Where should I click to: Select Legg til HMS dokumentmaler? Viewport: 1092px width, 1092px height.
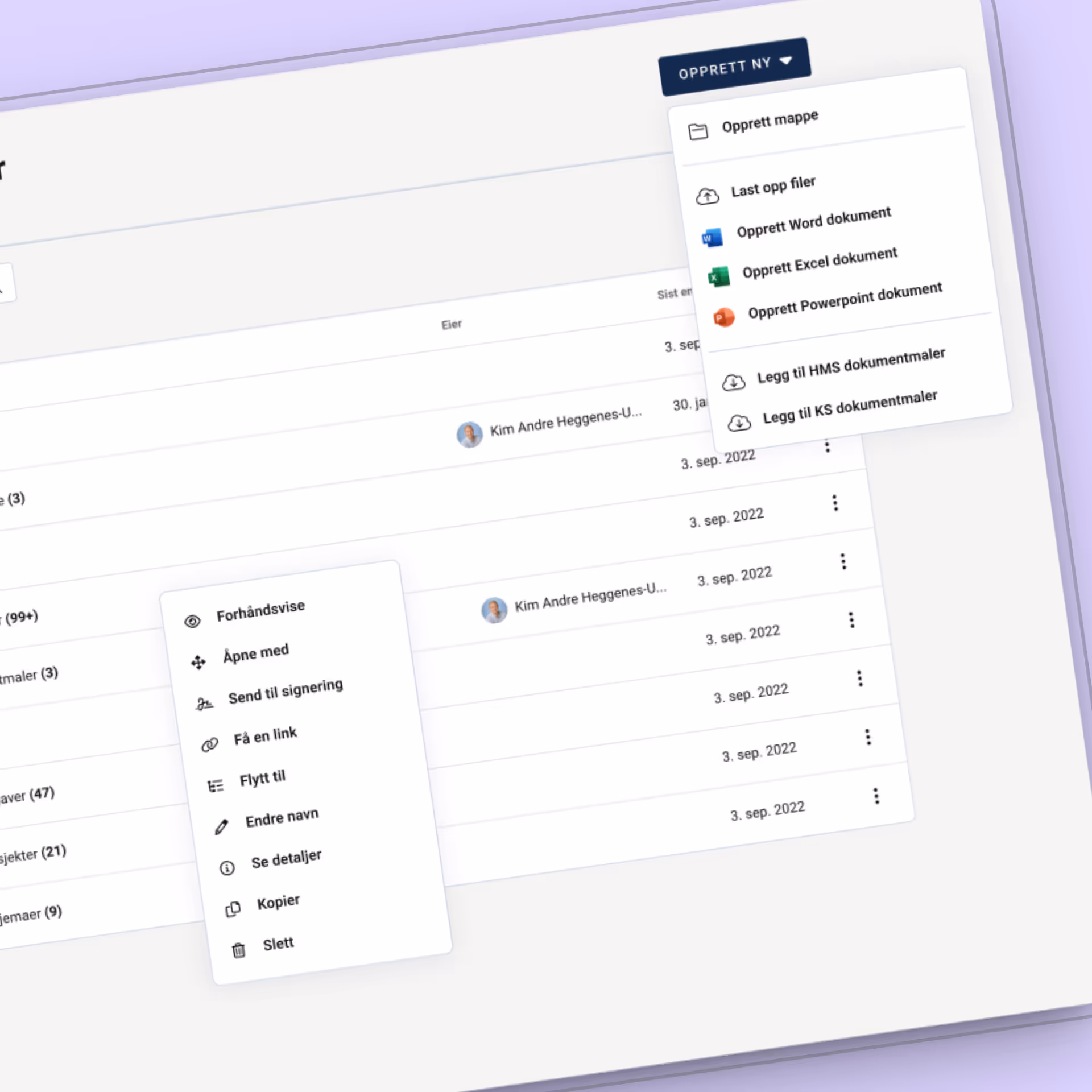point(850,365)
